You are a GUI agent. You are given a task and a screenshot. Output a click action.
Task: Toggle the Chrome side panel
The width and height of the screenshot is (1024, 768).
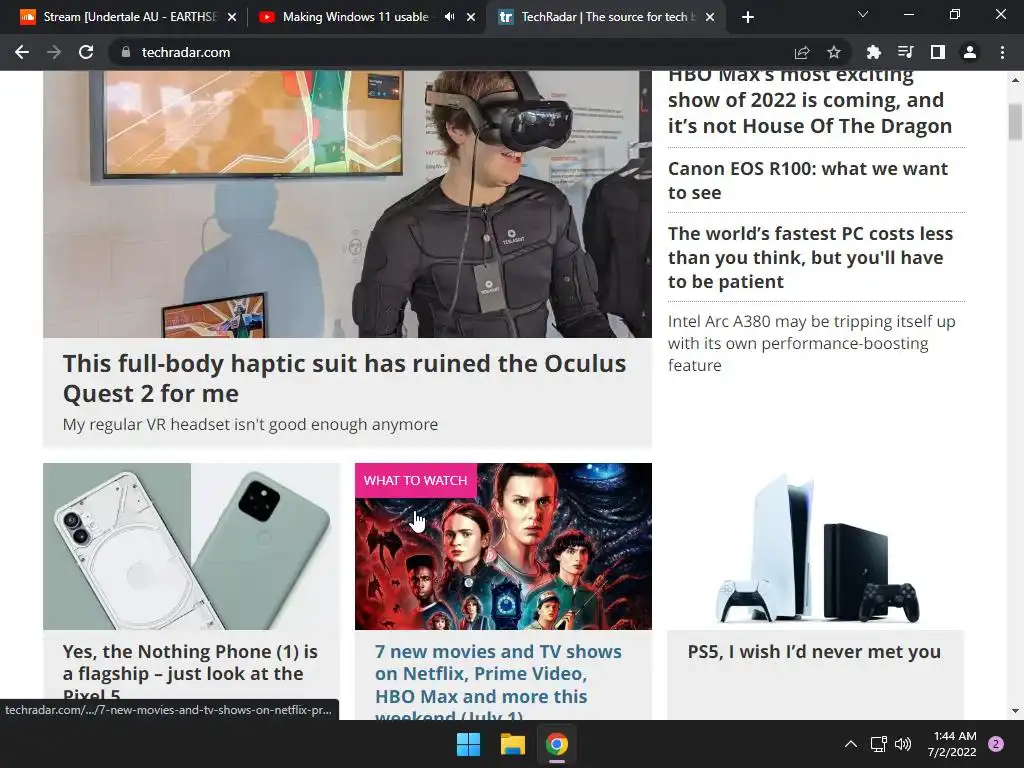point(938,52)
